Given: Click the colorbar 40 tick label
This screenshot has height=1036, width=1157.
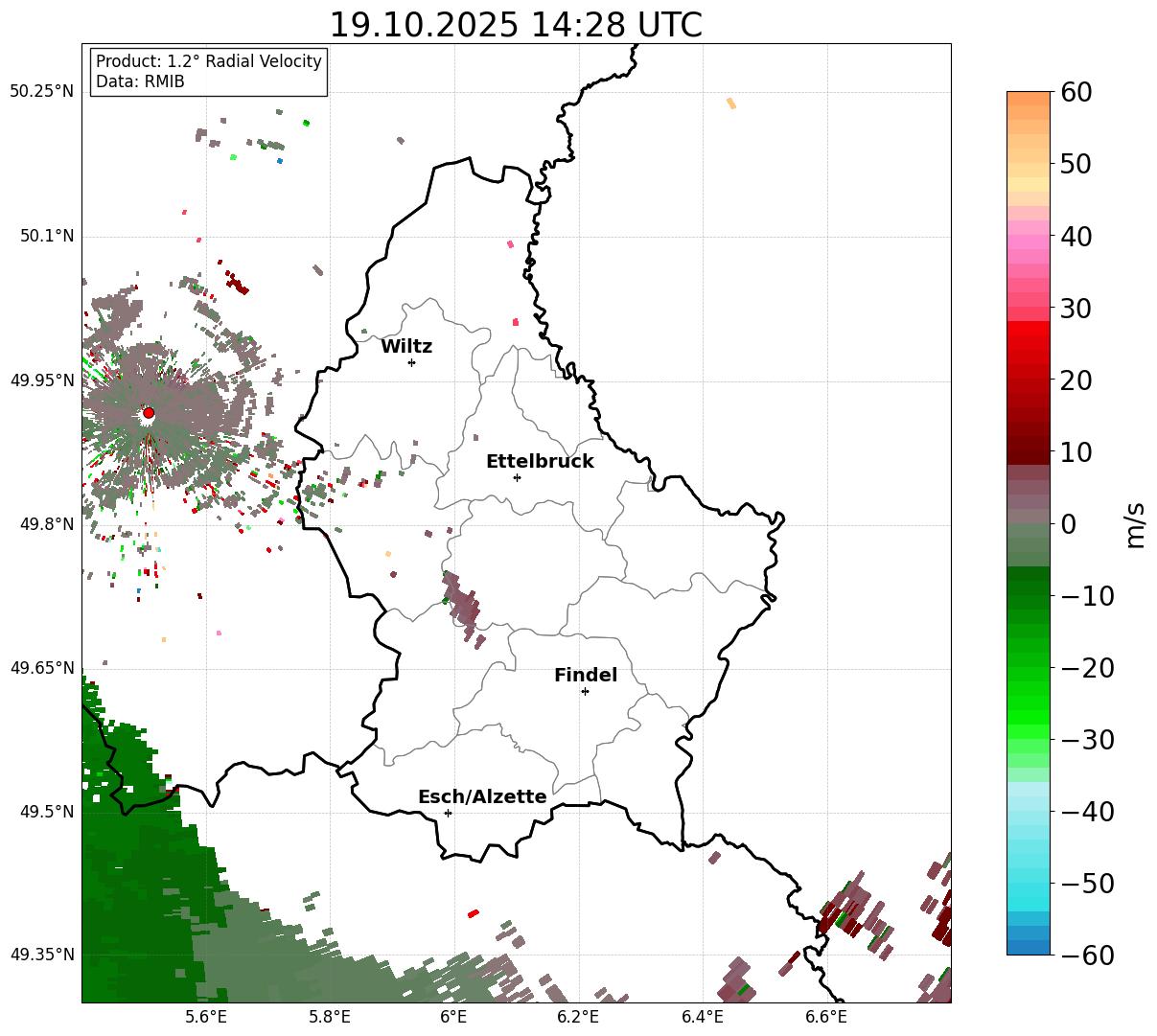Looking at the screenshot, I should [x=1076, y=237].
